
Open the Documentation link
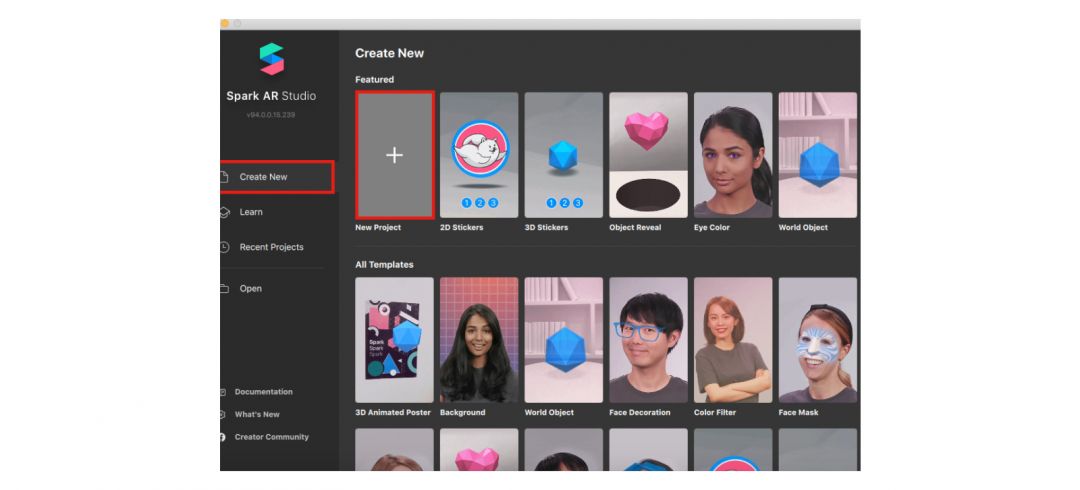coord(263,392)
